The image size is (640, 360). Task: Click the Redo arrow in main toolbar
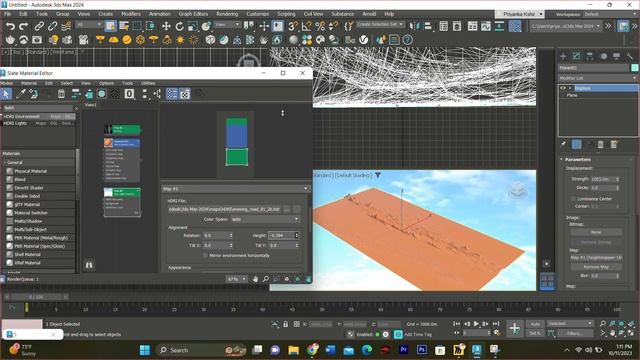[x=23, y=27]
